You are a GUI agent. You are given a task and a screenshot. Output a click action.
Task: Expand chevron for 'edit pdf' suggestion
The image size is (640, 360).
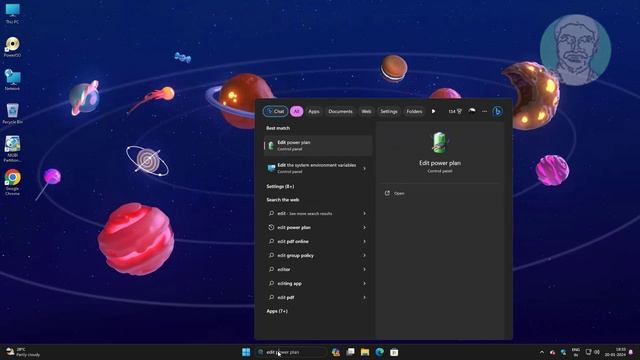click(364, 297)
